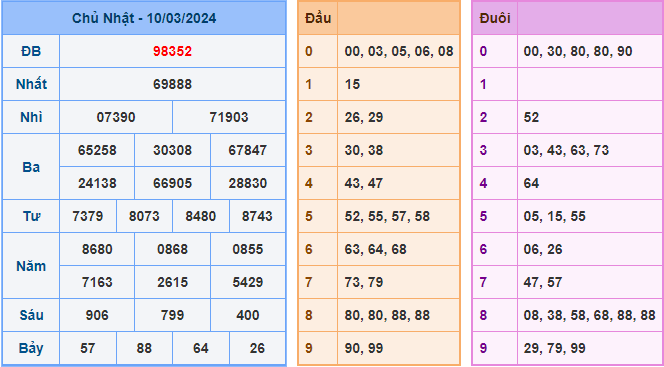
Task: Select Đuôi values 06, 26
Action: (x=543, y=249)
